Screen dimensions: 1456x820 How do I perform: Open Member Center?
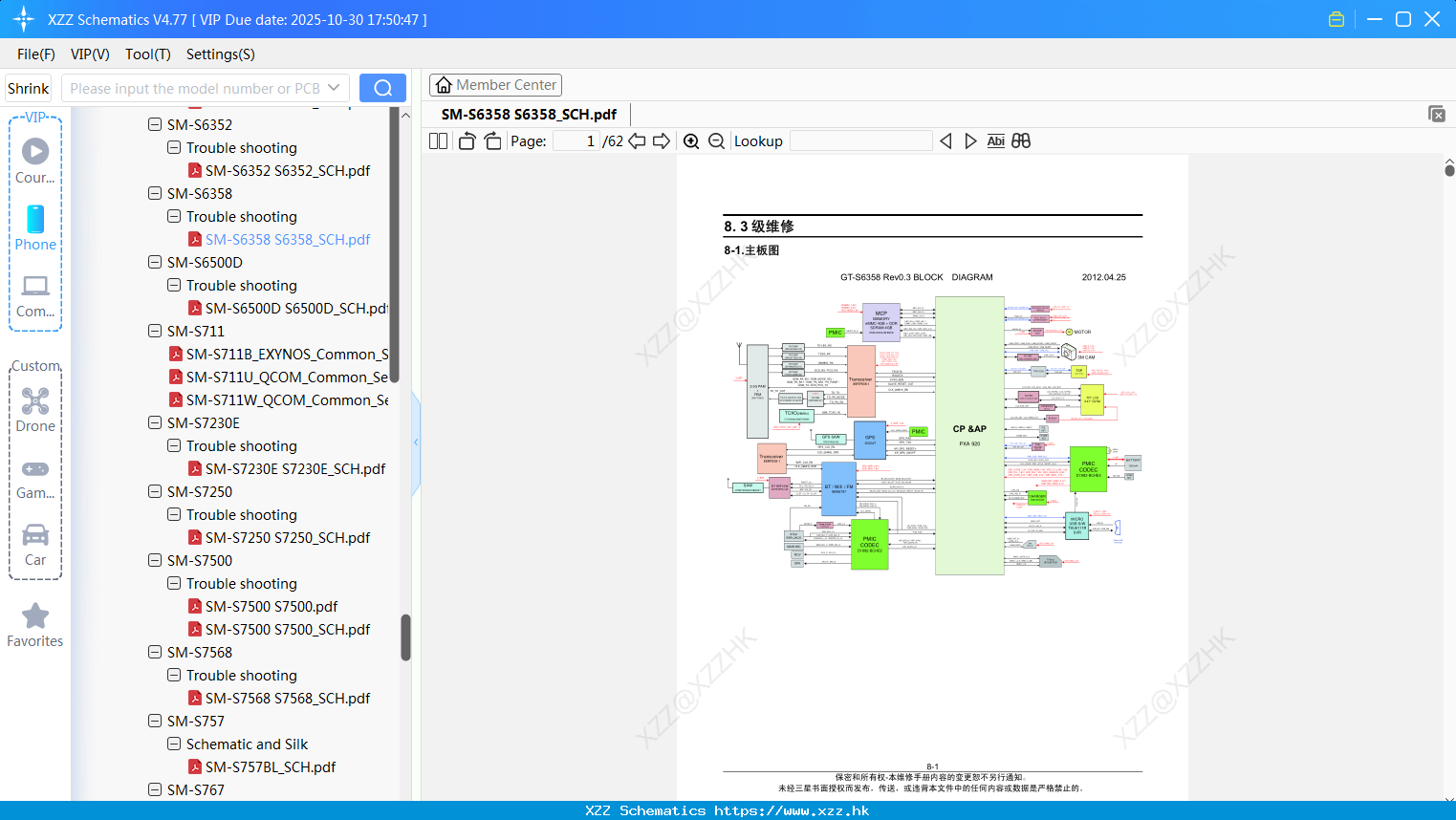coord(495,85)
